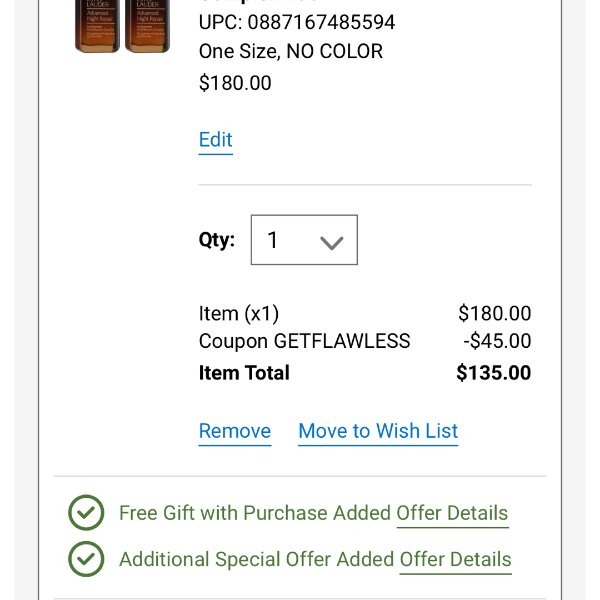Remove the item from the bag
This screenshot has height=600, width=600.
point(235,431)
